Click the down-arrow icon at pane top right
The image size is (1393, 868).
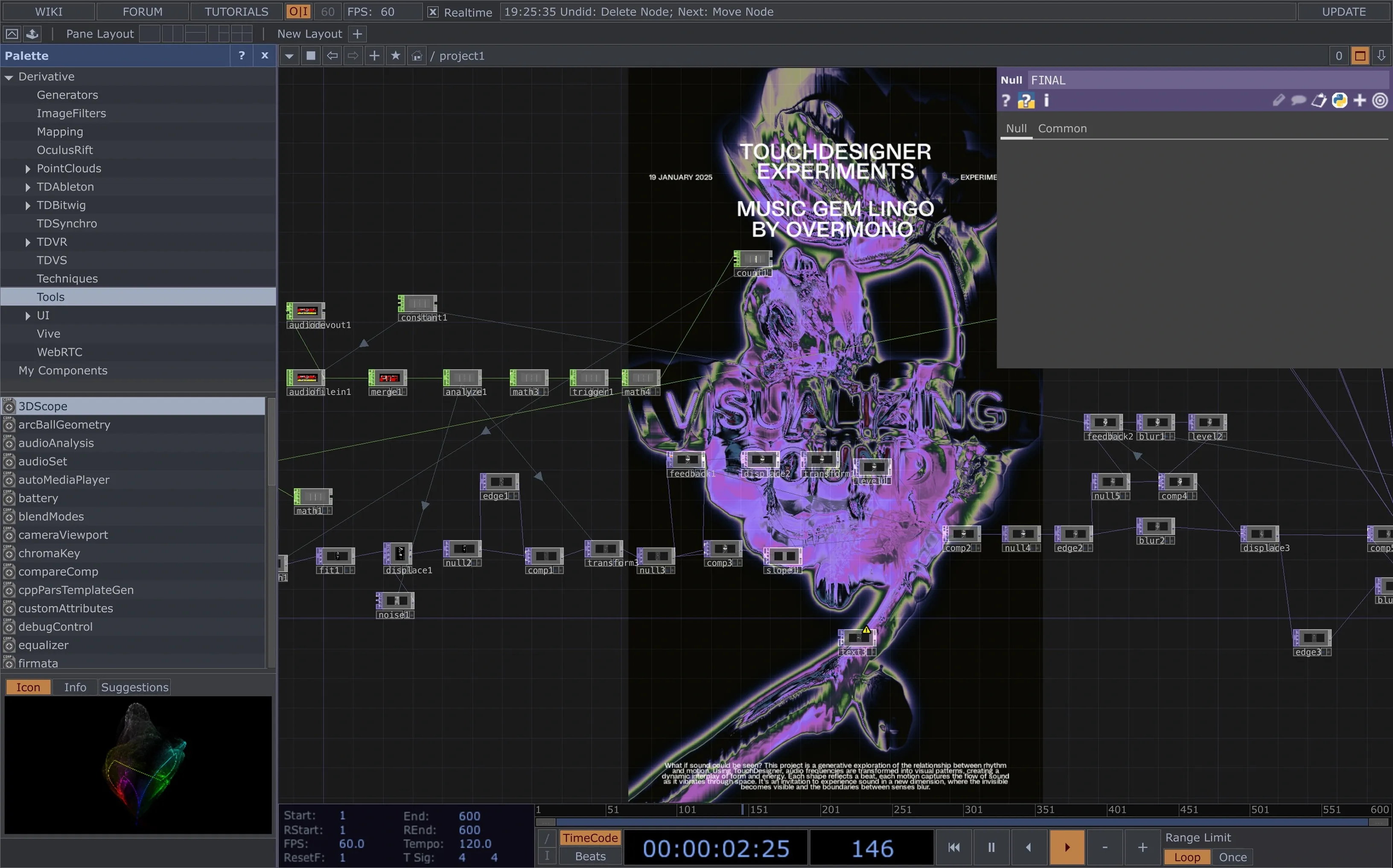[x=1381, y=55]
